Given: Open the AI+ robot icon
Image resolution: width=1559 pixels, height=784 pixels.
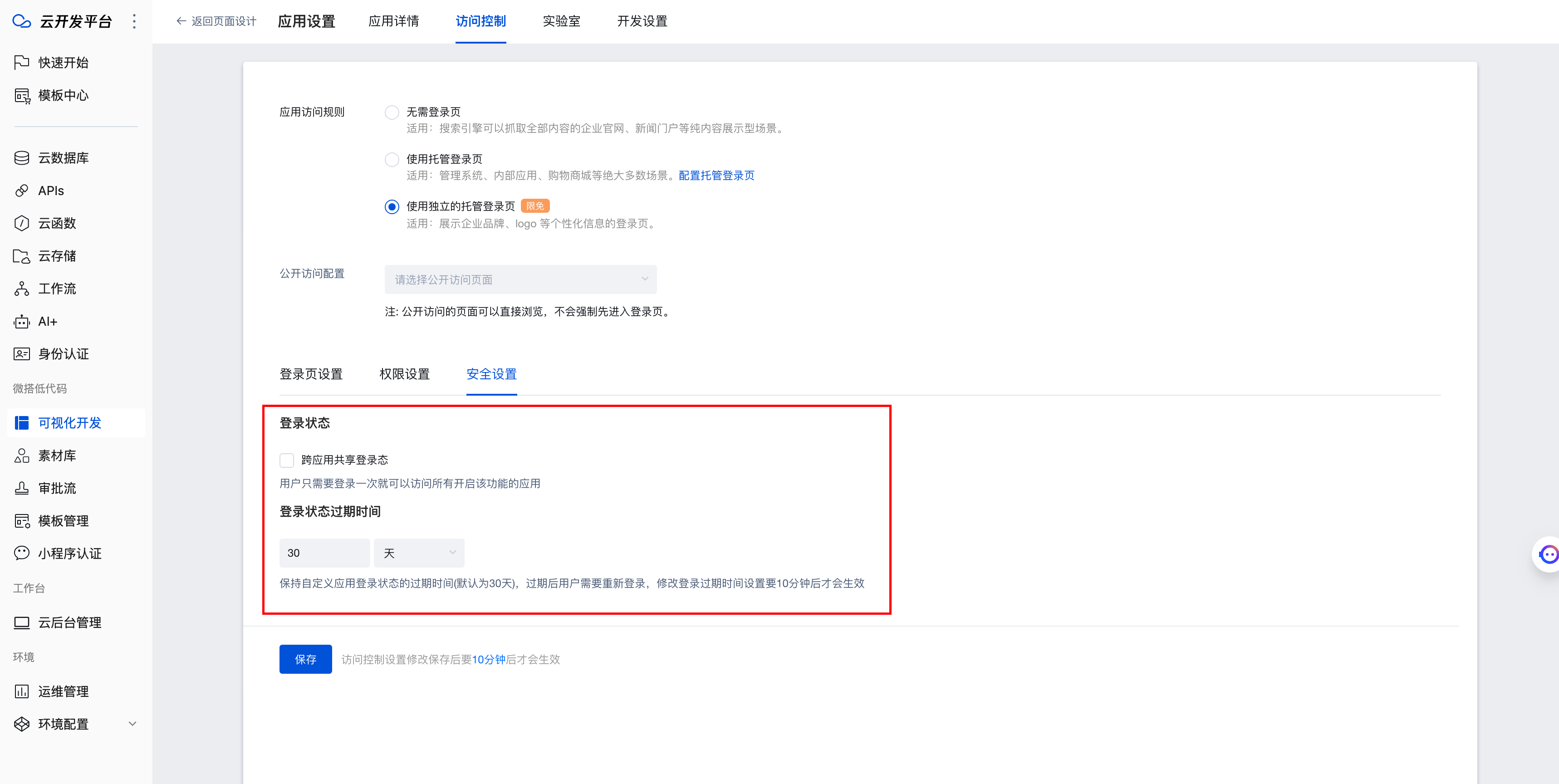Looking at the screenshot, I should pos(22,322).
